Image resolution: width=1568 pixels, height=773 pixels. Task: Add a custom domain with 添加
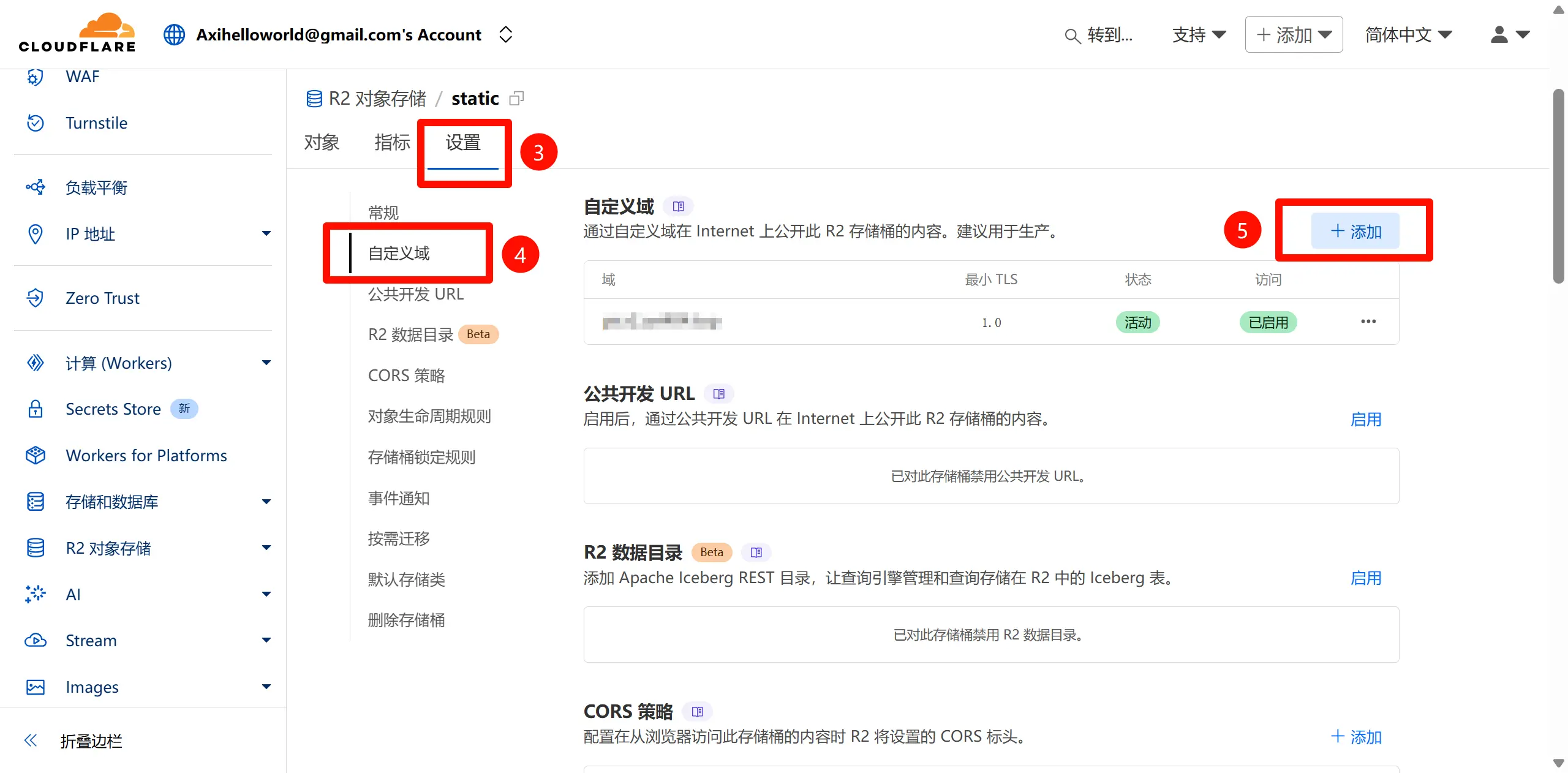coord(1355,231)
